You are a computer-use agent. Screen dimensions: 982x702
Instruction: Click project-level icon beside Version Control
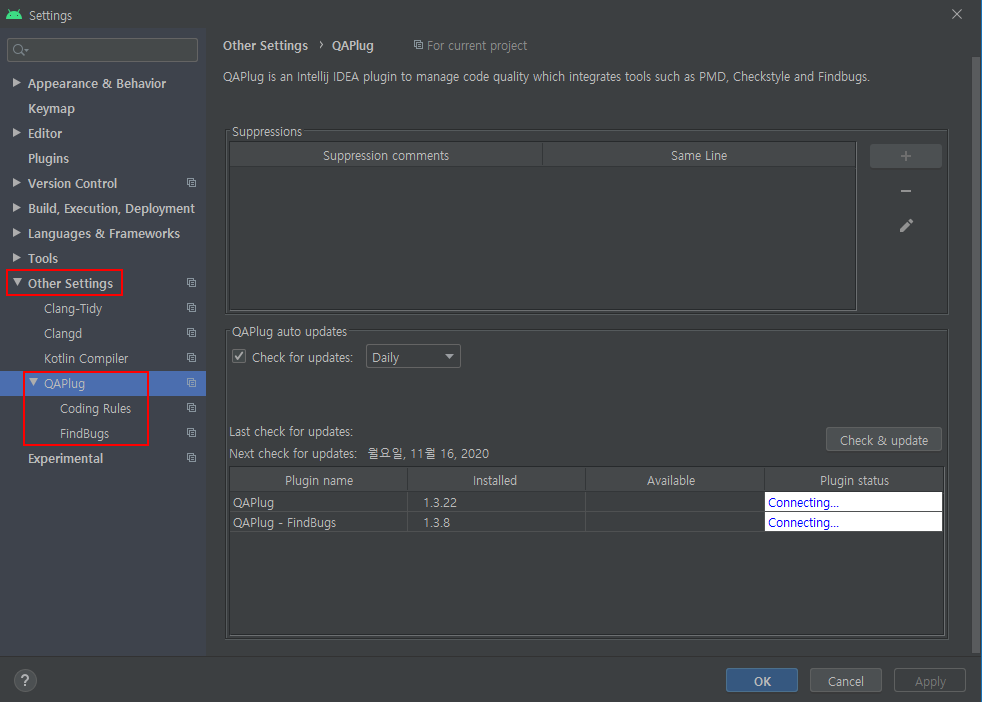pos(192,183)
